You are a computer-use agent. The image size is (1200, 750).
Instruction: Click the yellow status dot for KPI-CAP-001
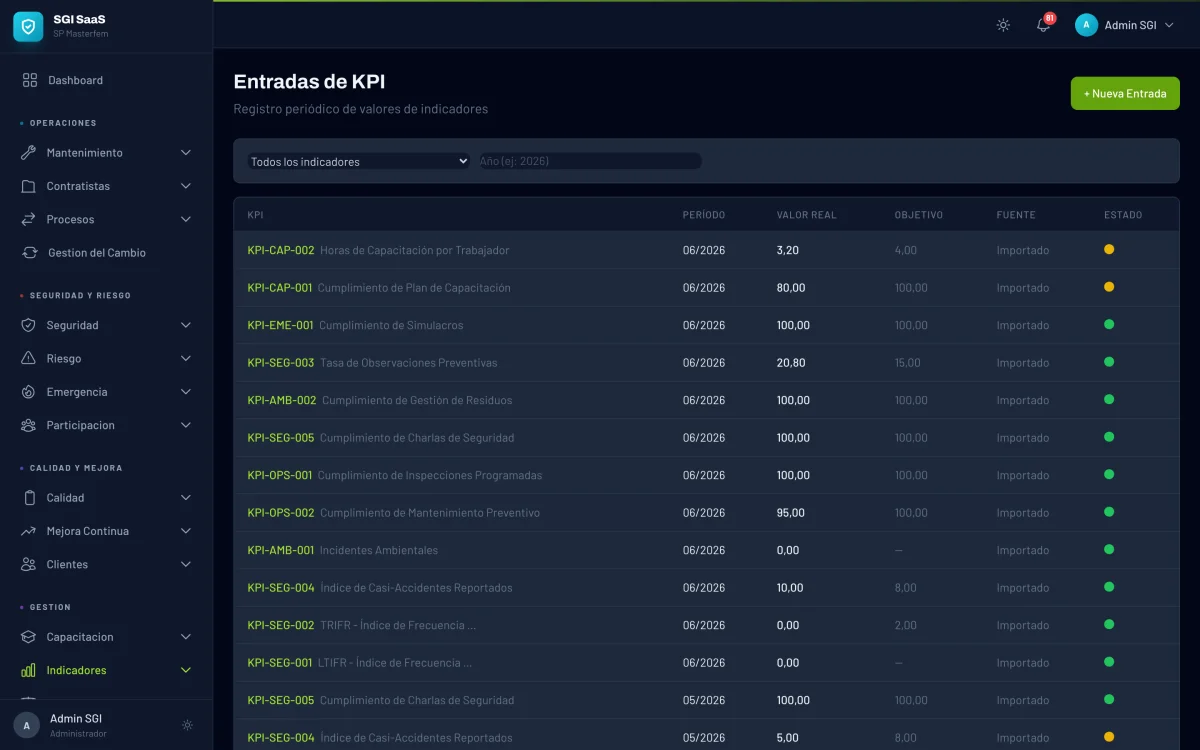pyautogui.click(x=1108, y=287)
